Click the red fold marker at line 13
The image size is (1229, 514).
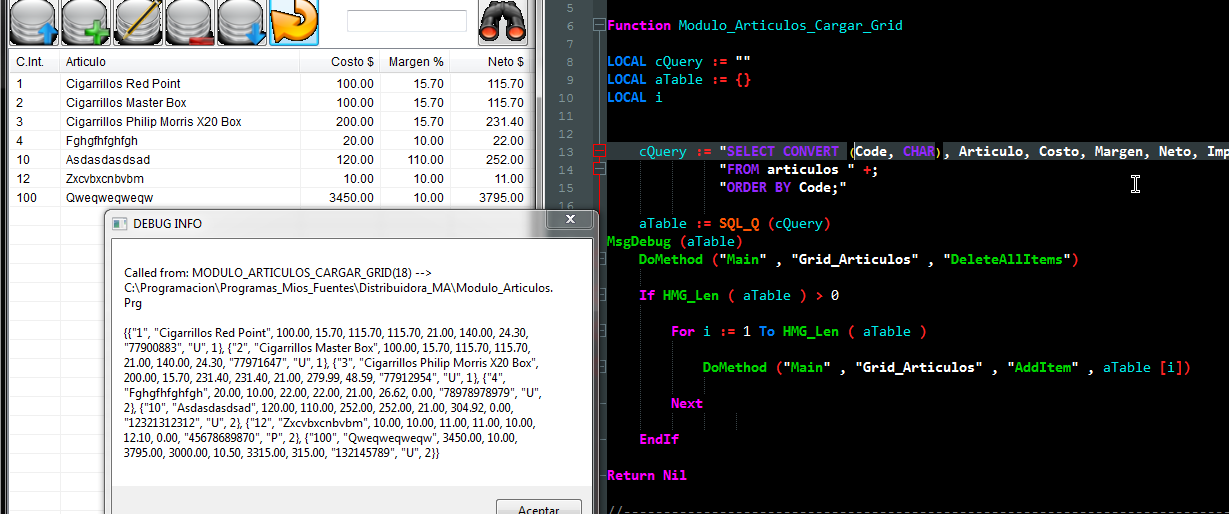(599, 152)
